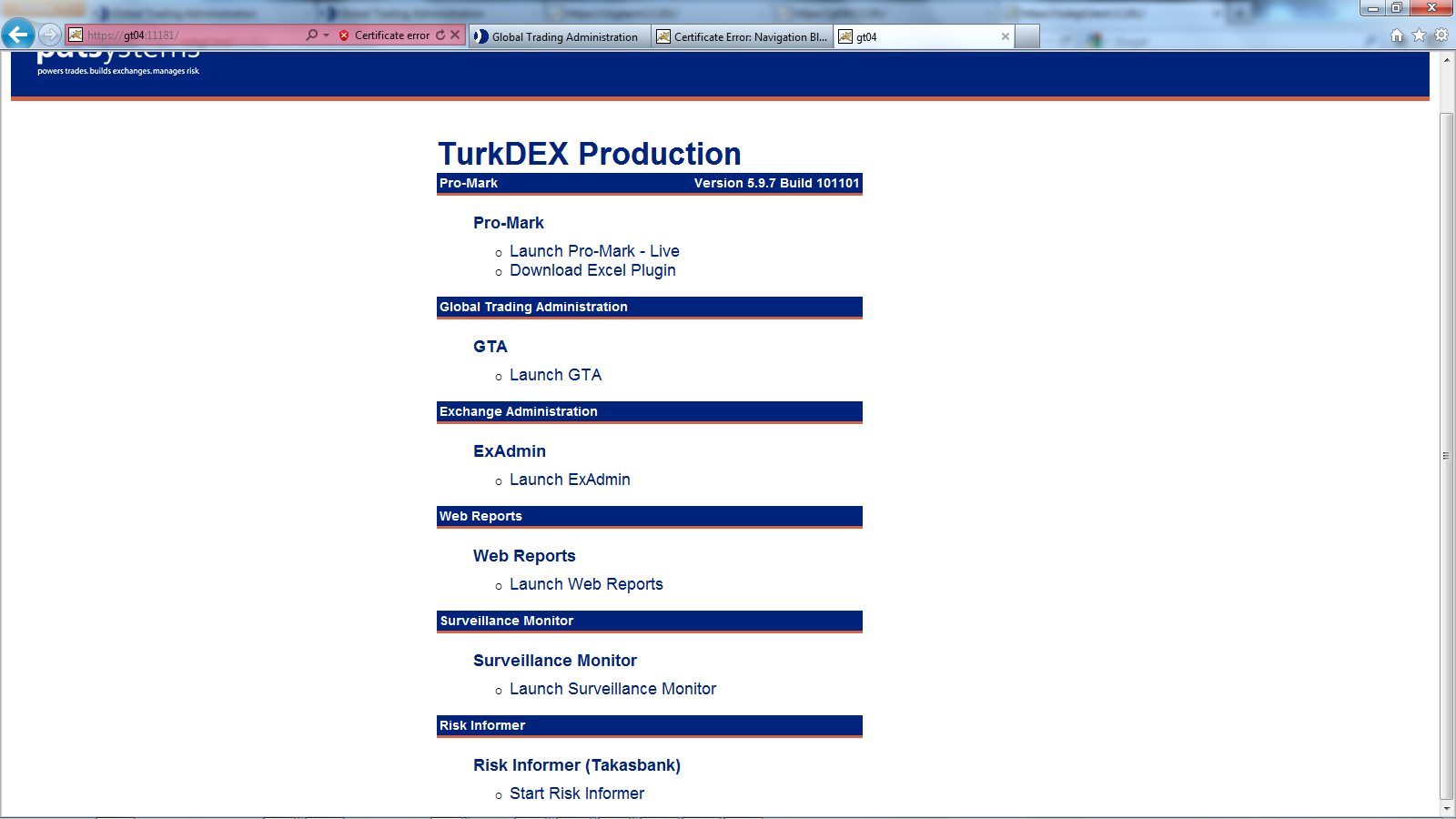Image resolution: width=1456 pixels, height=819 pixels.
Task: Click the Web Reports bold heading
Action: click(x=524, y=556)
